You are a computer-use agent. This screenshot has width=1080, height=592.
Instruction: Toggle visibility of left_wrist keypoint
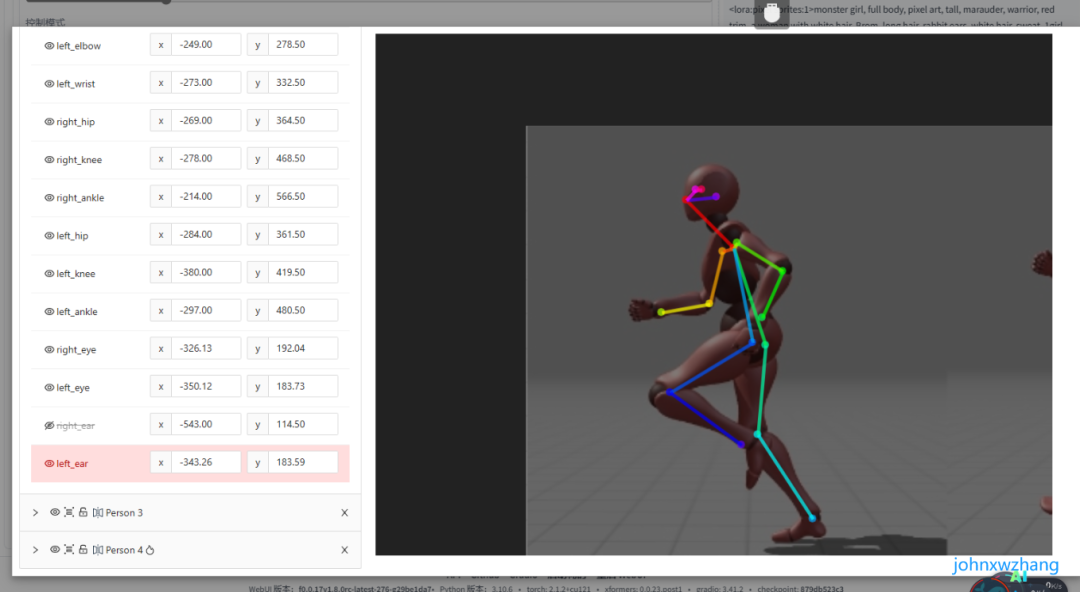49,83
